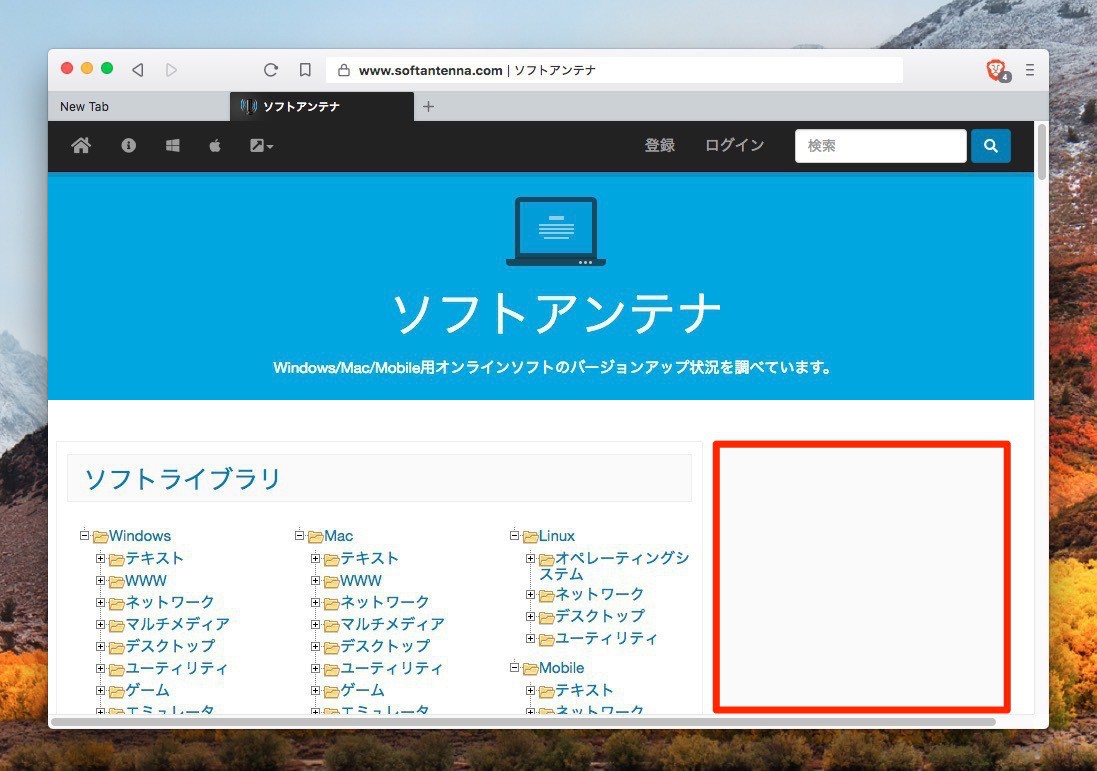Click the ソフトライブラリ heading link

183,479
